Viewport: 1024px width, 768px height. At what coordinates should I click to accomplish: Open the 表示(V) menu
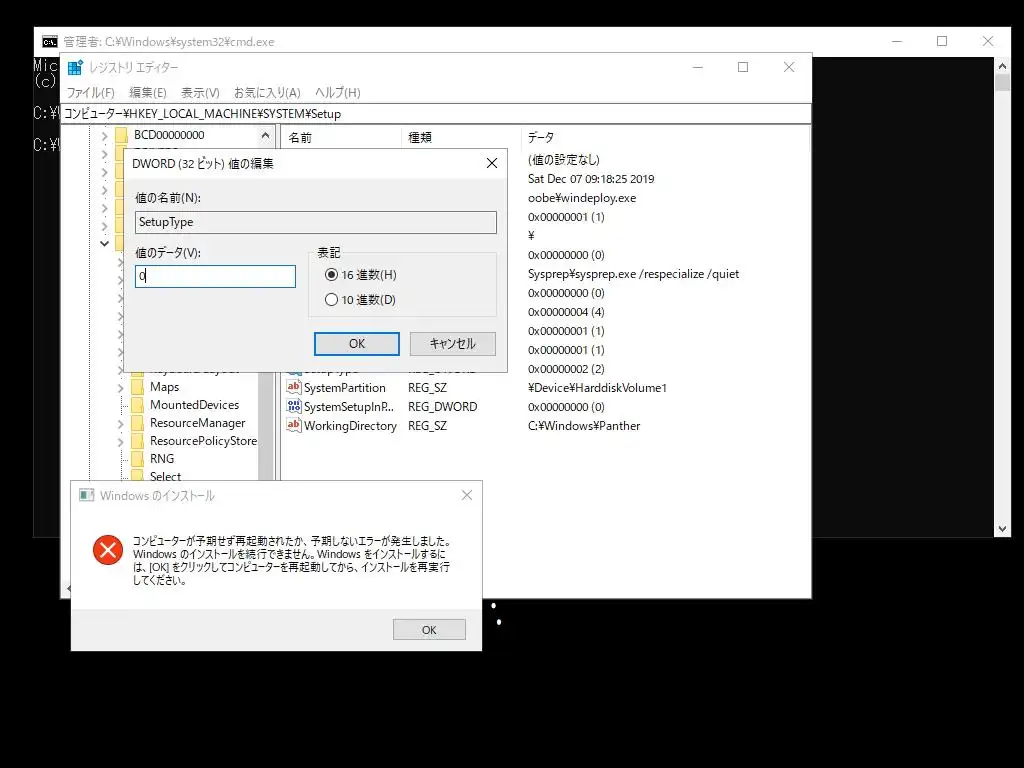[x=200, y=93]
